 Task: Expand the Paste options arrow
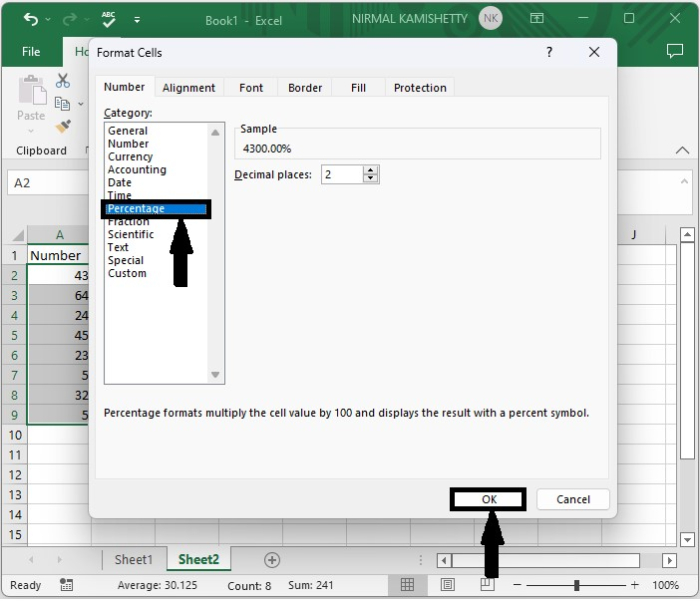tap(31, 131)
